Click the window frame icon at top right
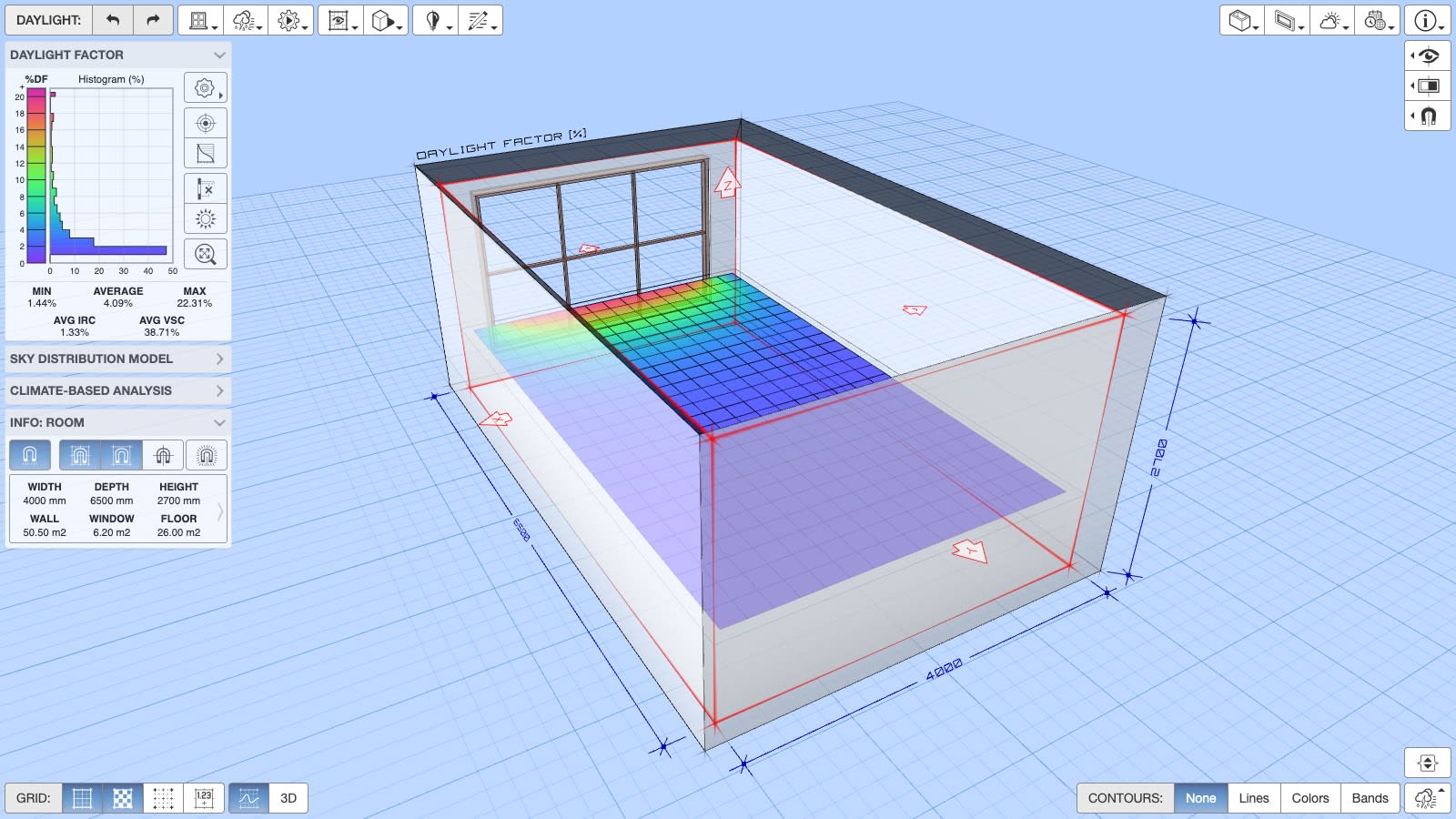Image resolution: width=1456 pixels, height=819 pixels. click(x=1287, y=20)
